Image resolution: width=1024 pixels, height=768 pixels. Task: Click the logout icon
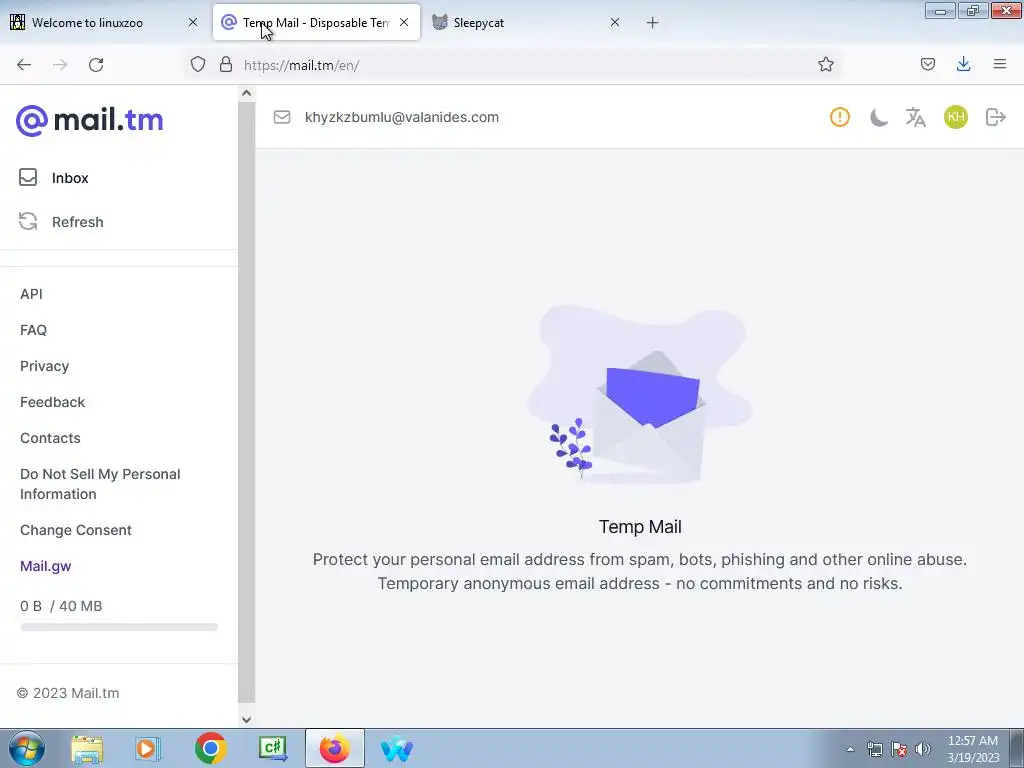click(x=995, y=117)
